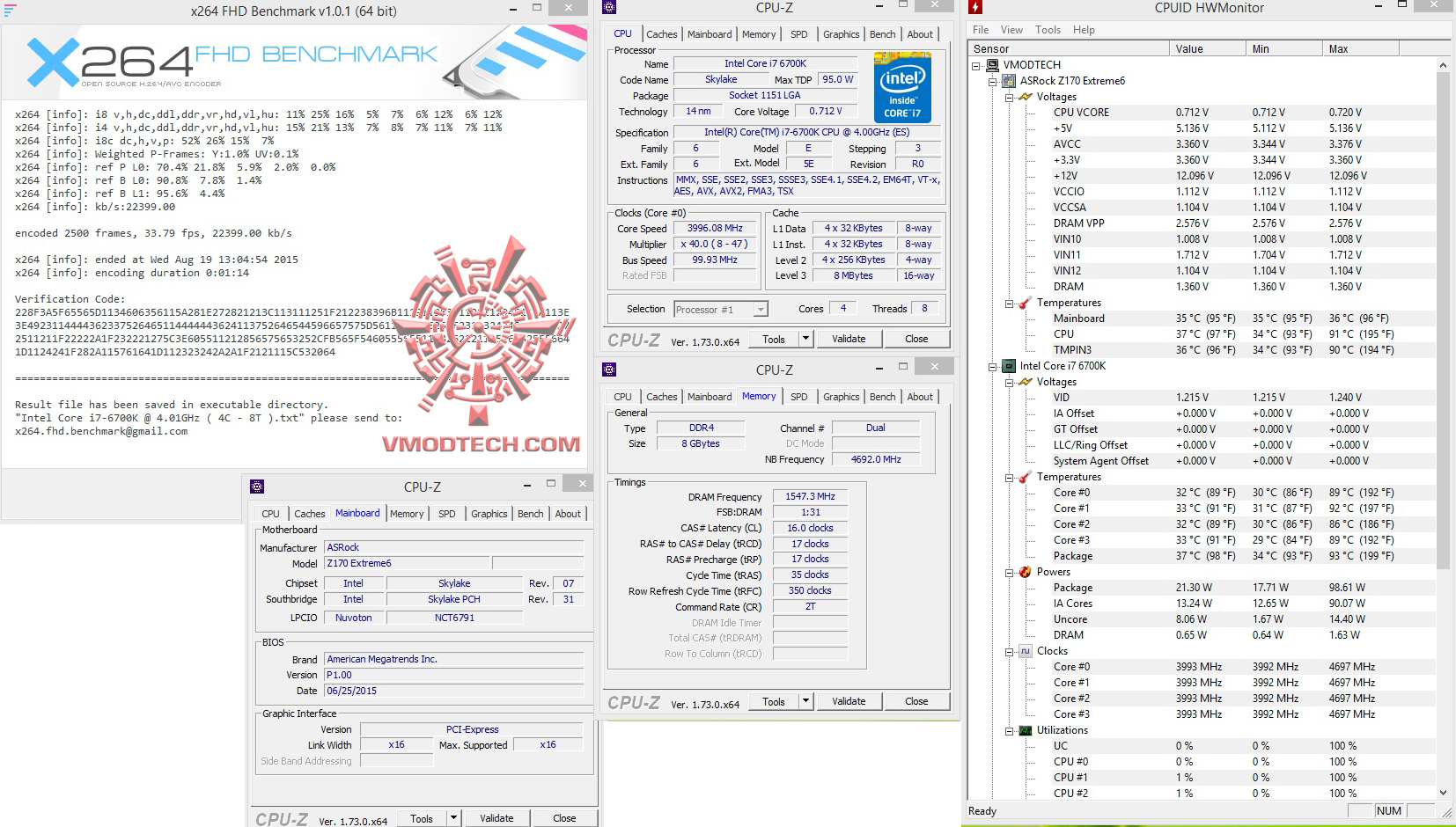Click Validate in the CPU-Z Mainboard tab window
The width and height of the screenshot is (1456, 827).
coord(496,818)
